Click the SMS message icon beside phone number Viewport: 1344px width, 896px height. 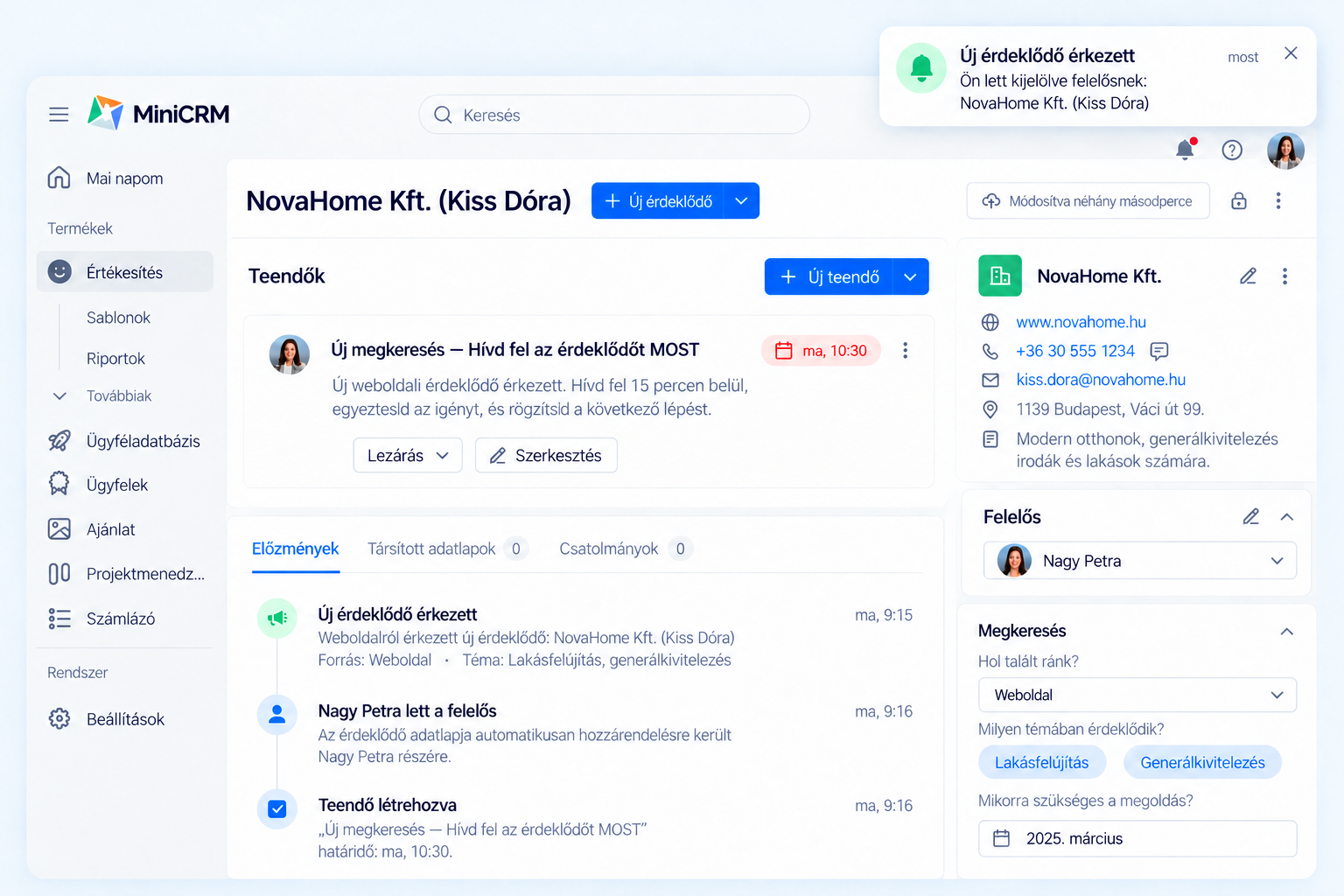point(1159,351)
